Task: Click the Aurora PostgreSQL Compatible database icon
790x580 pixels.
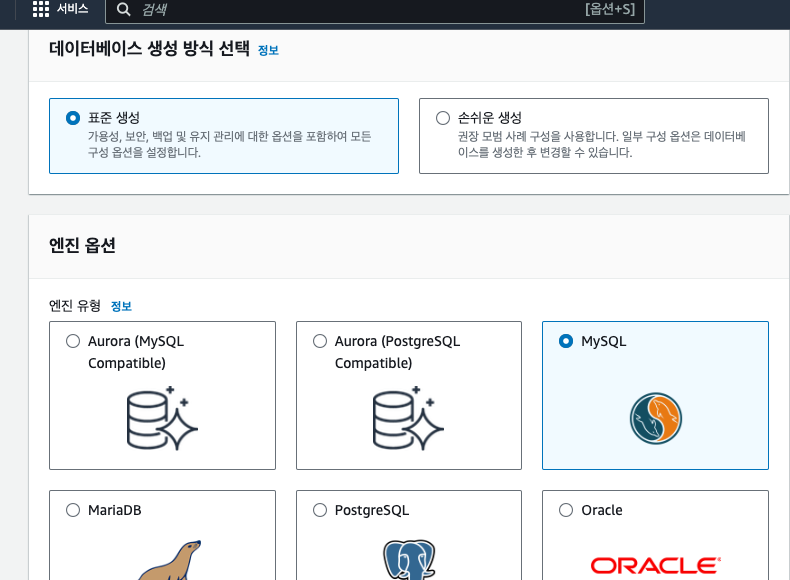Action: (x=409, y=418)
